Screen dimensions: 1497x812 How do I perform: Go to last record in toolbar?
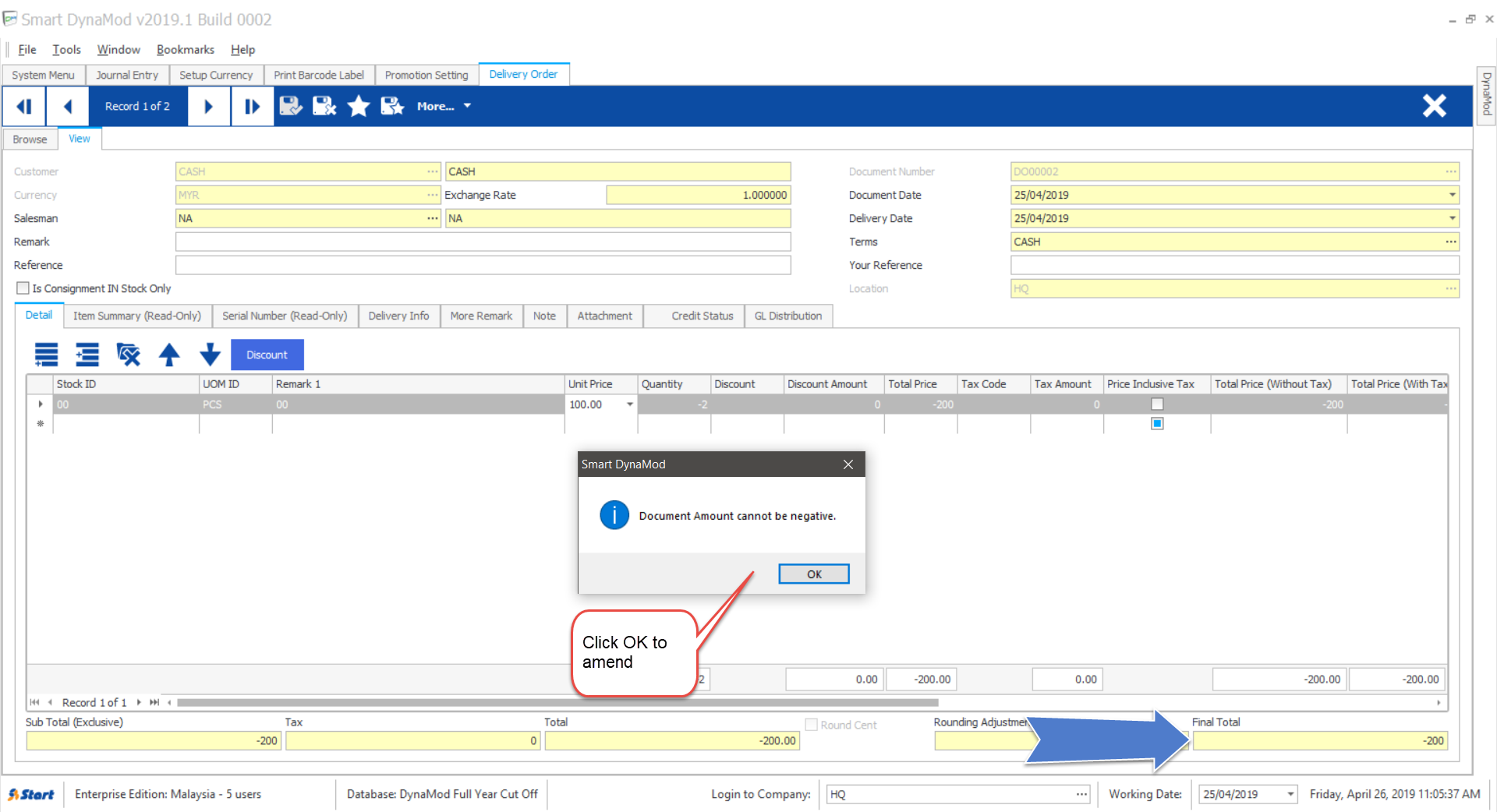pyautogui.click(x=252, y=106)
